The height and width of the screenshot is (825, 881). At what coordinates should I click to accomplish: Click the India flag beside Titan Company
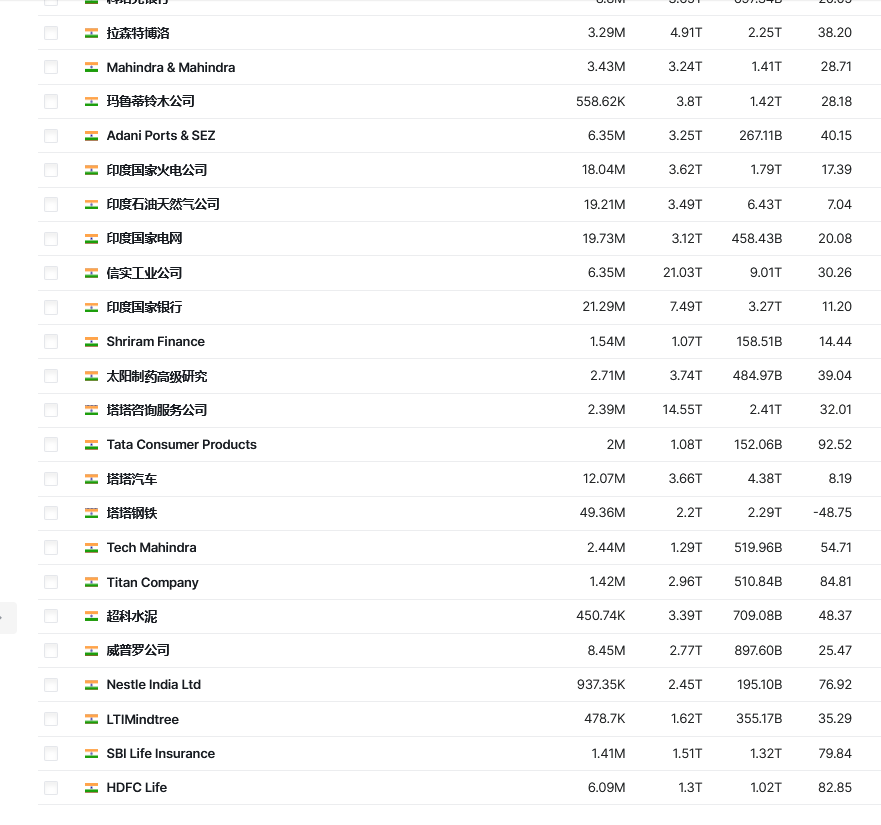(91, 582)
